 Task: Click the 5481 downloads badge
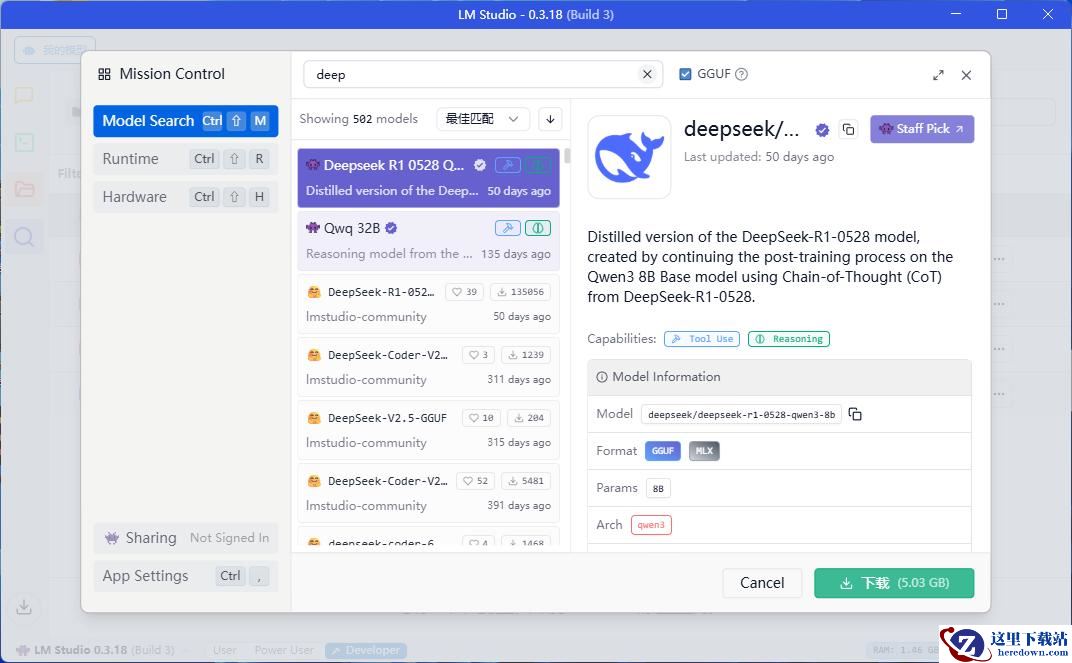[526, 481]
